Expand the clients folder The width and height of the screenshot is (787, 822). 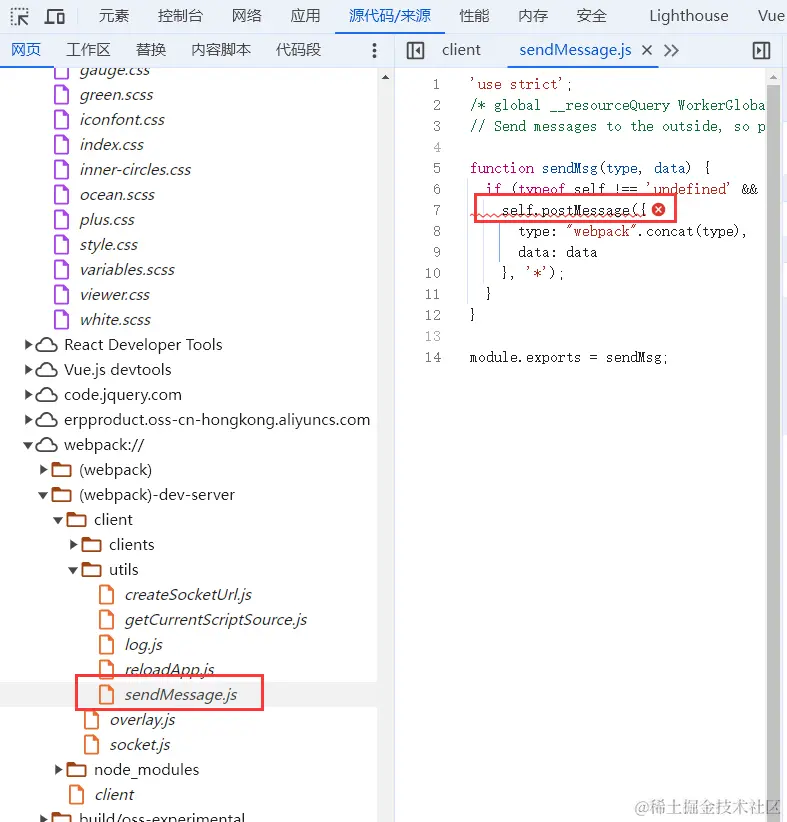pyautogui.click(x=73, y=545)
